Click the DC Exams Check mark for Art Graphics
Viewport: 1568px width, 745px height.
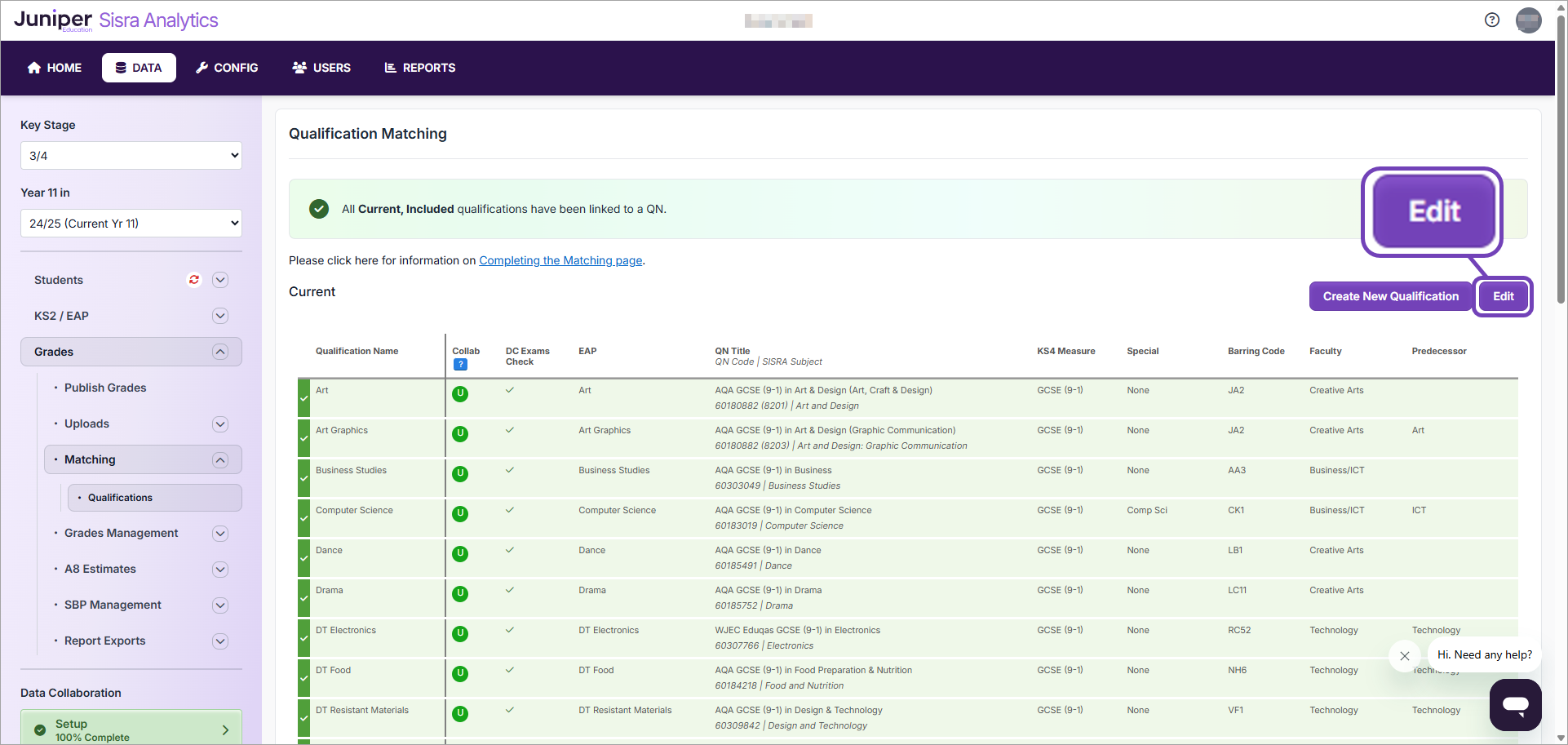(509, 430)
